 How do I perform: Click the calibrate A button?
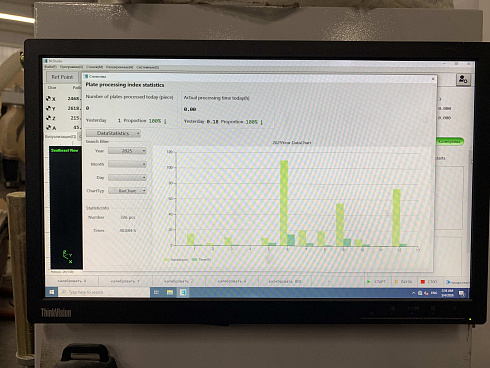tap(232, 281)
